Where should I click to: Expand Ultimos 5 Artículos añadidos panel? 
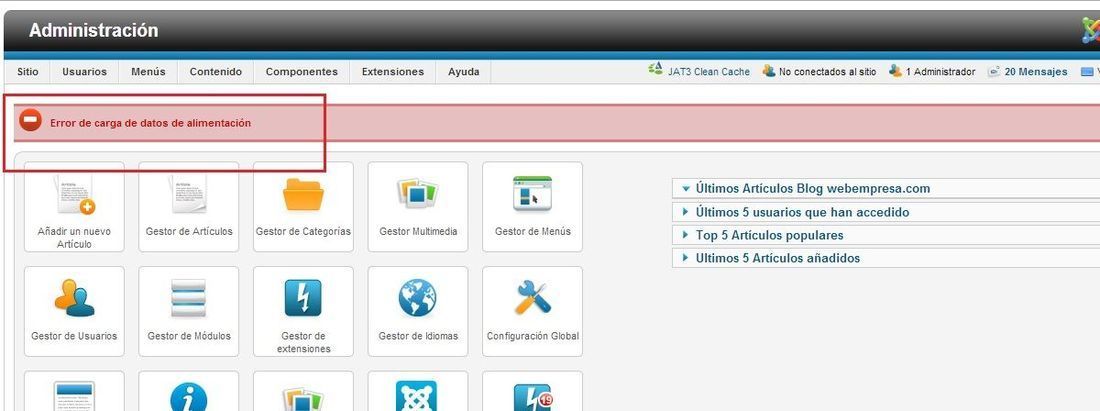point(886,258)
